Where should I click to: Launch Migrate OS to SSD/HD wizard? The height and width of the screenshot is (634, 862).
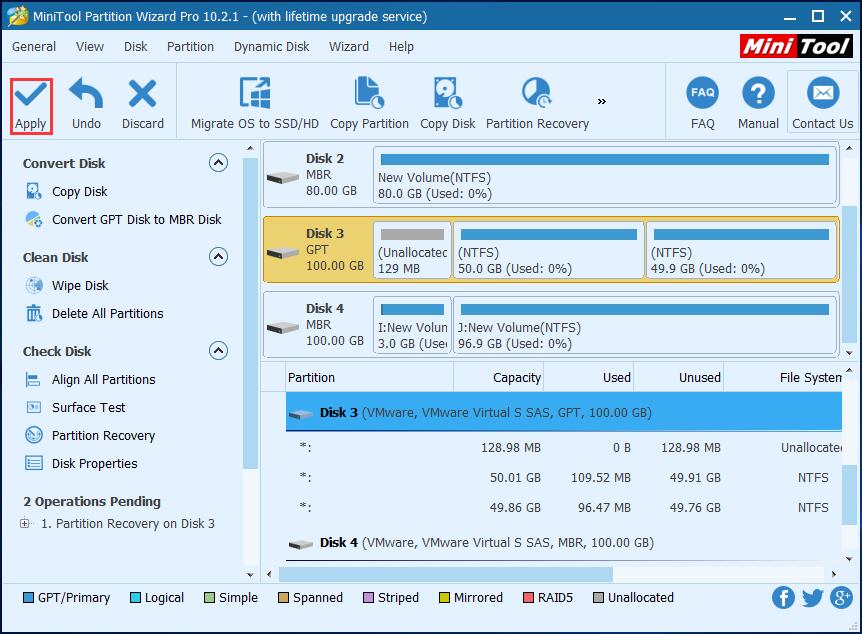coord(255,96)
